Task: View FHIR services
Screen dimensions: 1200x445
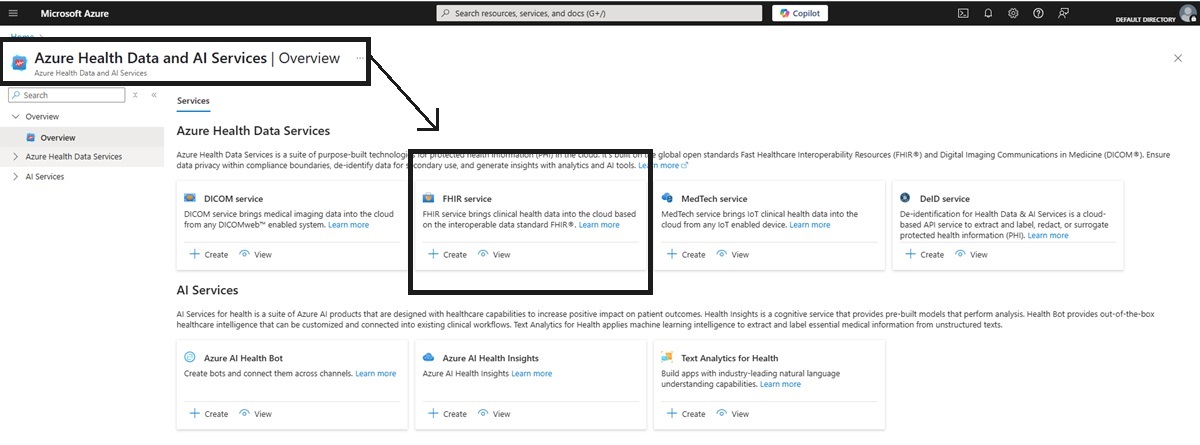Action: [x=494, y=255]
